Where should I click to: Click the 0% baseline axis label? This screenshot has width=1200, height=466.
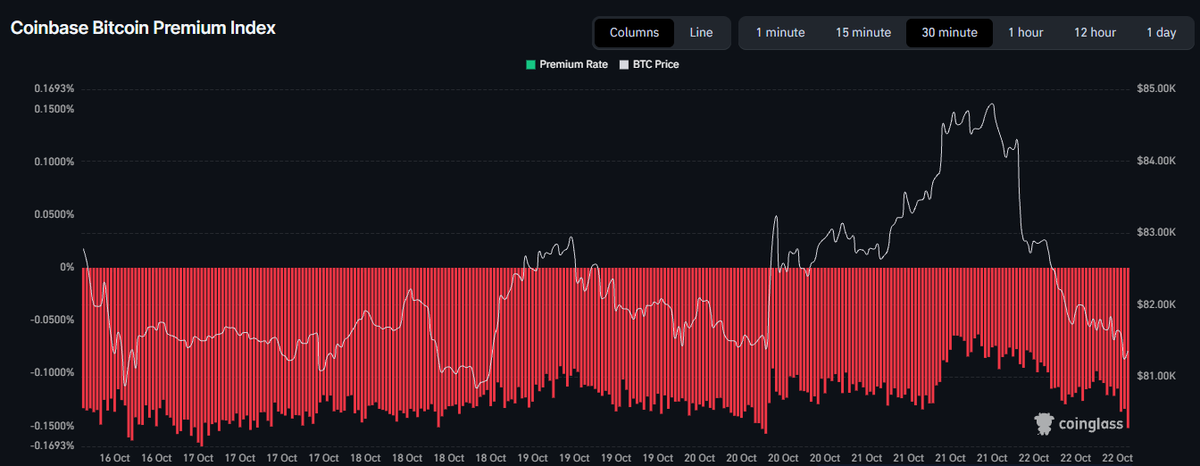(67, 267)
